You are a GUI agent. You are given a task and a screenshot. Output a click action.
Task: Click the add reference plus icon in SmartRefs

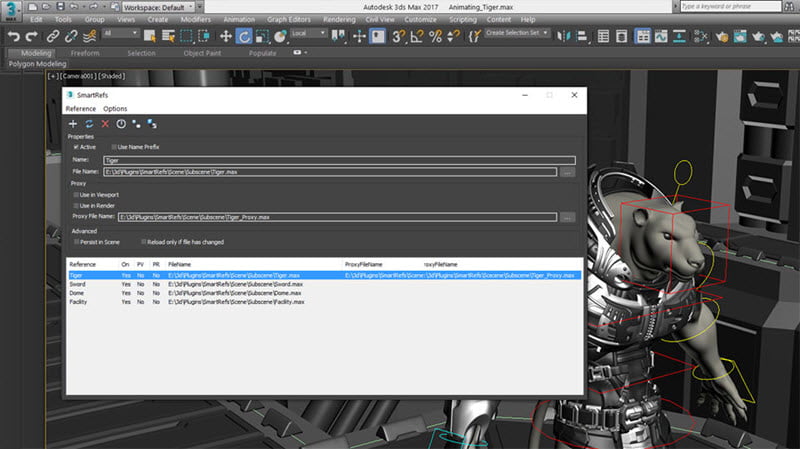73,124
